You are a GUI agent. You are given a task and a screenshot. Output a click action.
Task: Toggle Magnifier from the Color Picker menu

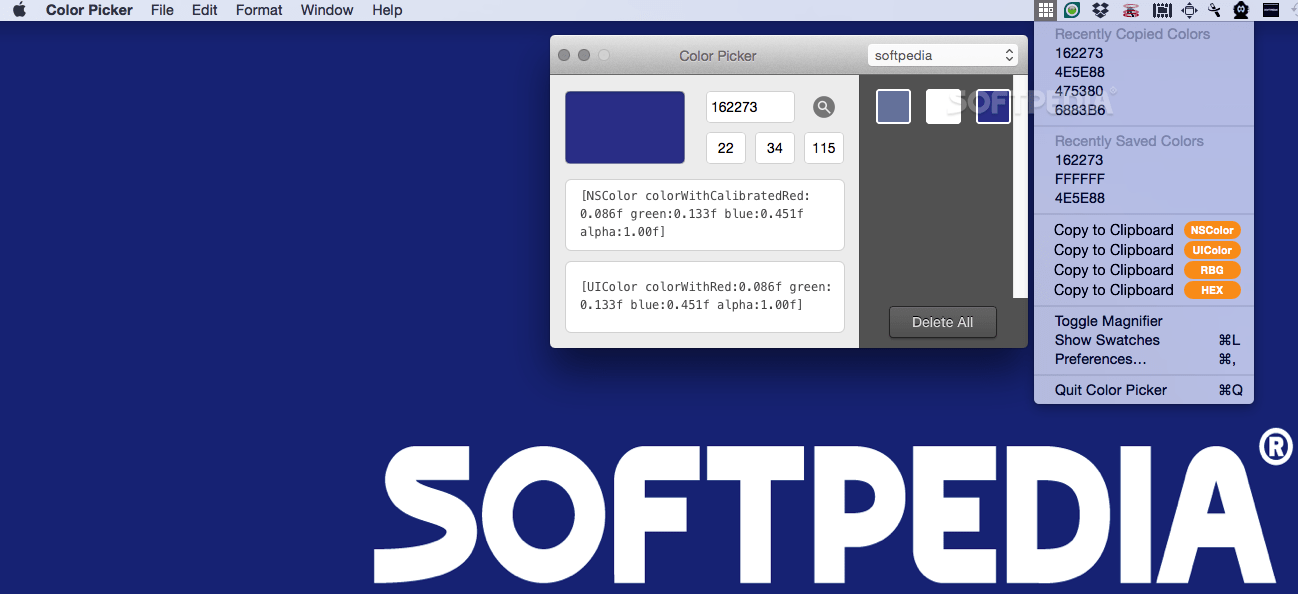pos(1107,321)
